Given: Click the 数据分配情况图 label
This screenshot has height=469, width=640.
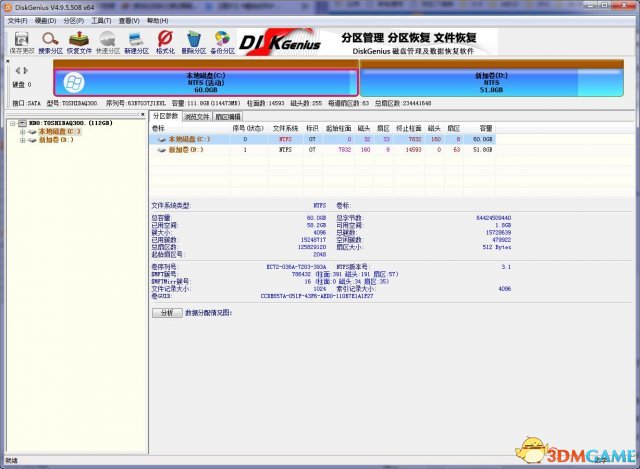Looking at the screenshot, I should tap(209, 313).
